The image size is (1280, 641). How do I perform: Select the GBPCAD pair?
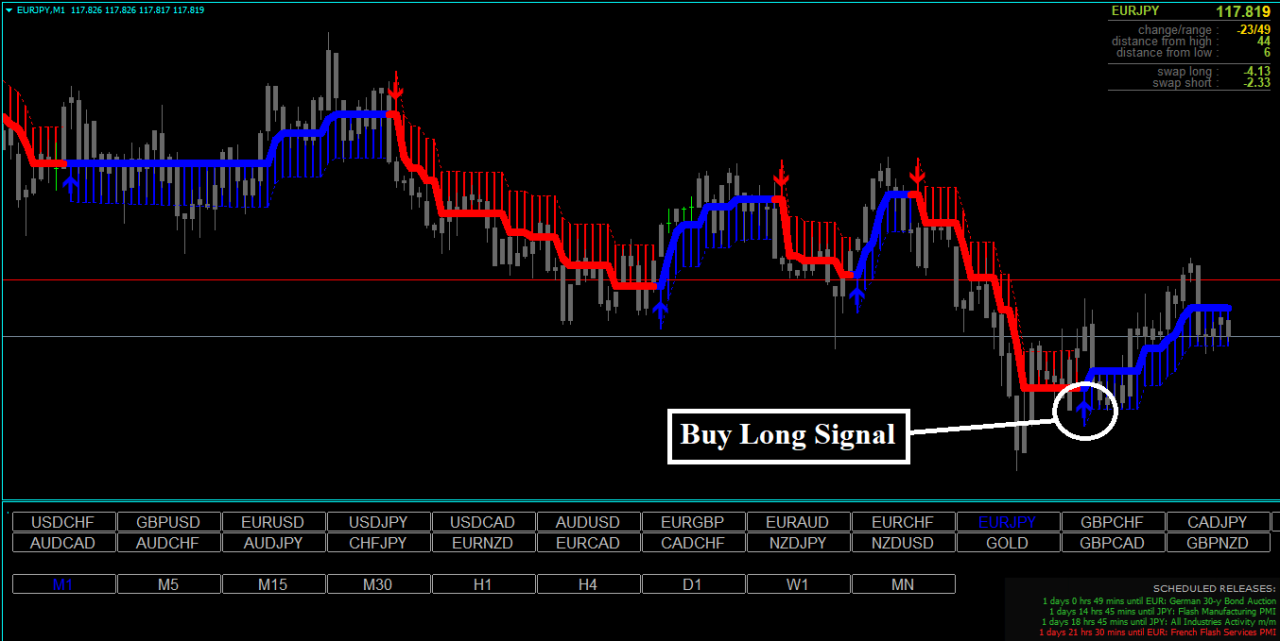click(1114, 543)
